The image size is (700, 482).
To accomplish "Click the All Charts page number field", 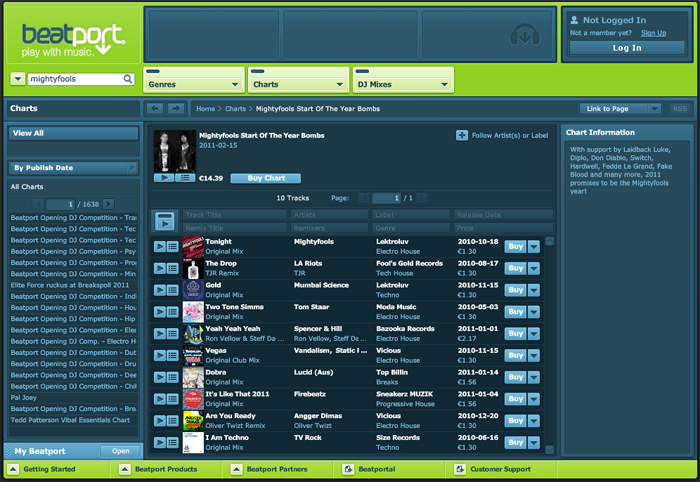I will (60, 204).
